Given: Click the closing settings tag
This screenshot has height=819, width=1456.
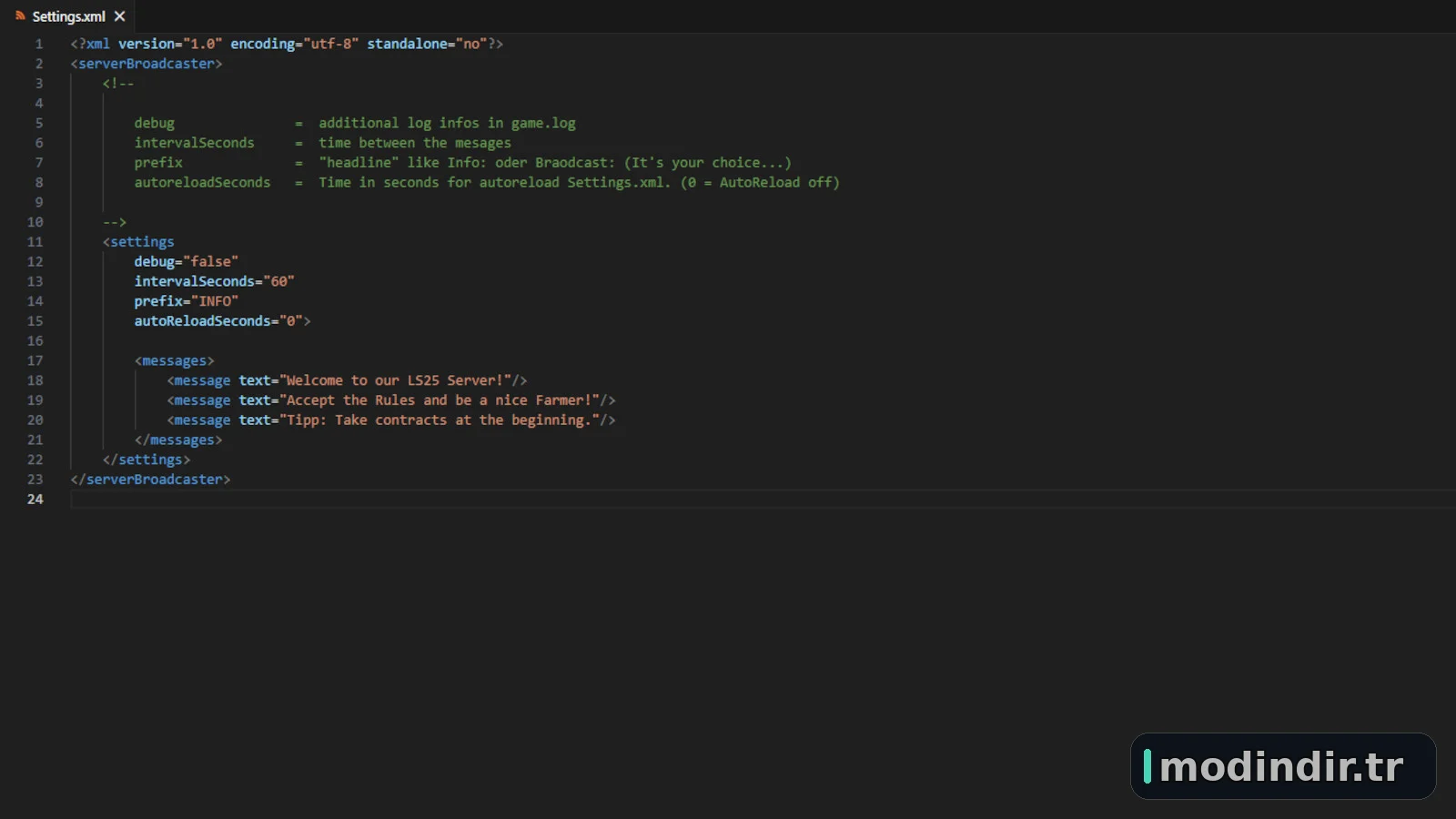Looking at the screenshot, I should tap(147, 460).
